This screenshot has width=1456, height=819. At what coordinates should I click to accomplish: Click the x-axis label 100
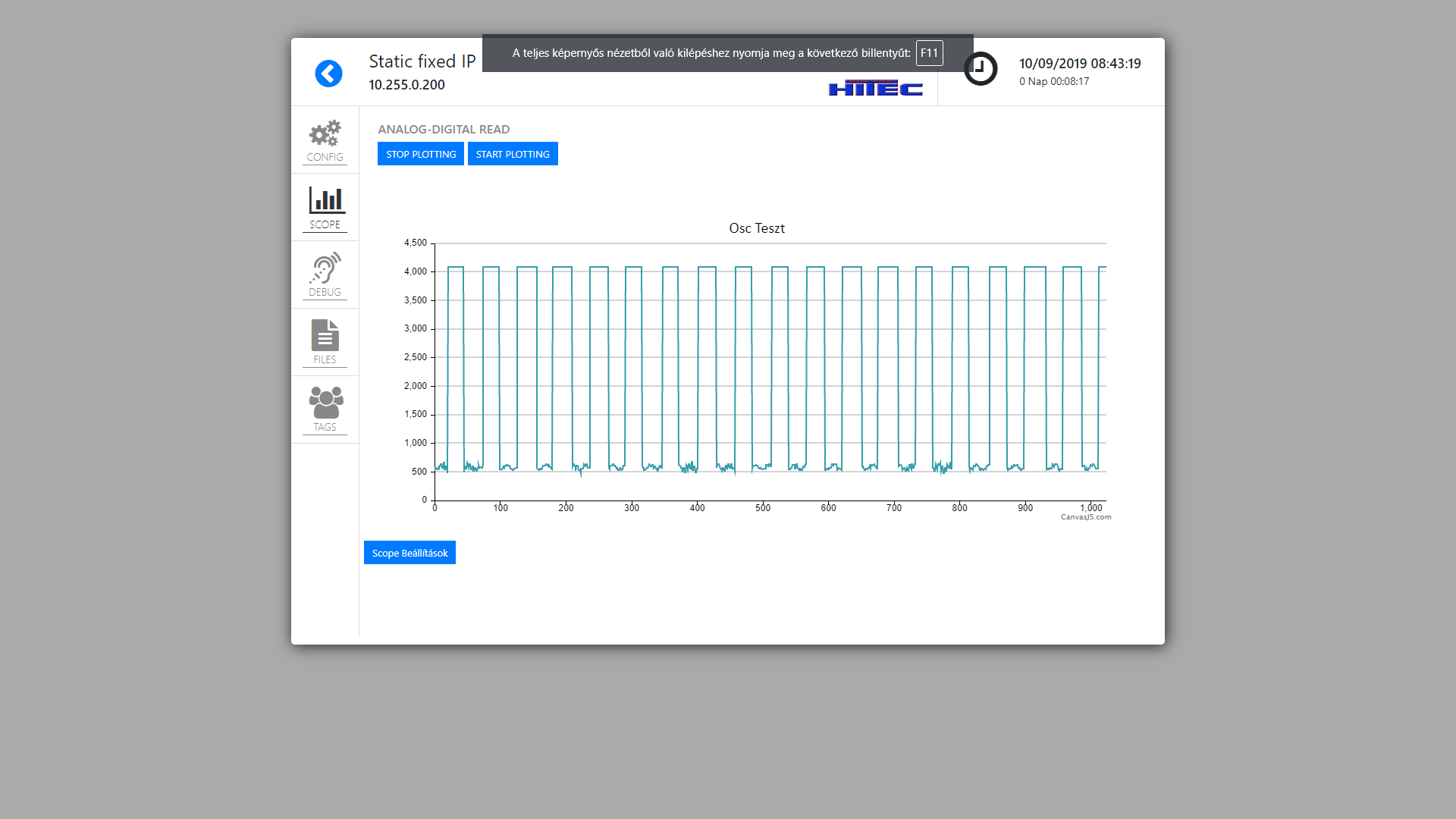click(500, 508)
